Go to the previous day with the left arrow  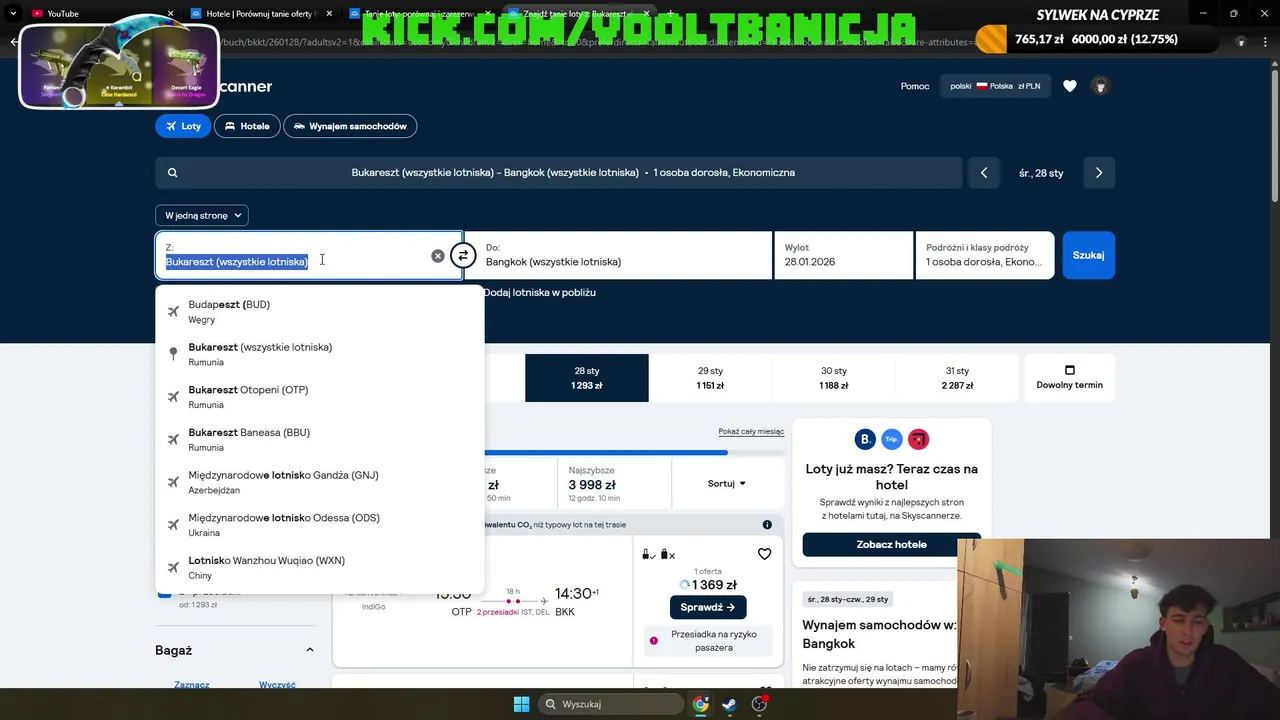click(984, 173)
